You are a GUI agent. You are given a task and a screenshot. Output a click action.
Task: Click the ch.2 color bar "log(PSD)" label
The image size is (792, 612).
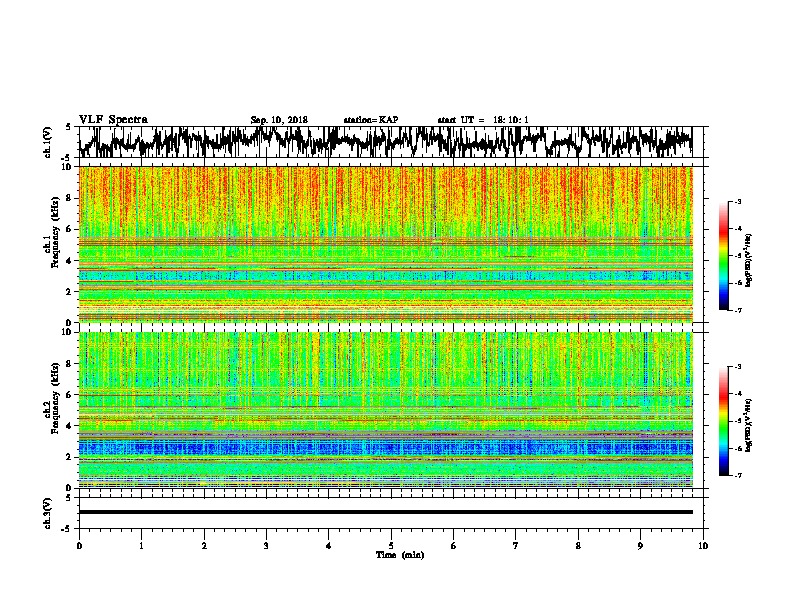coord(748,425)
